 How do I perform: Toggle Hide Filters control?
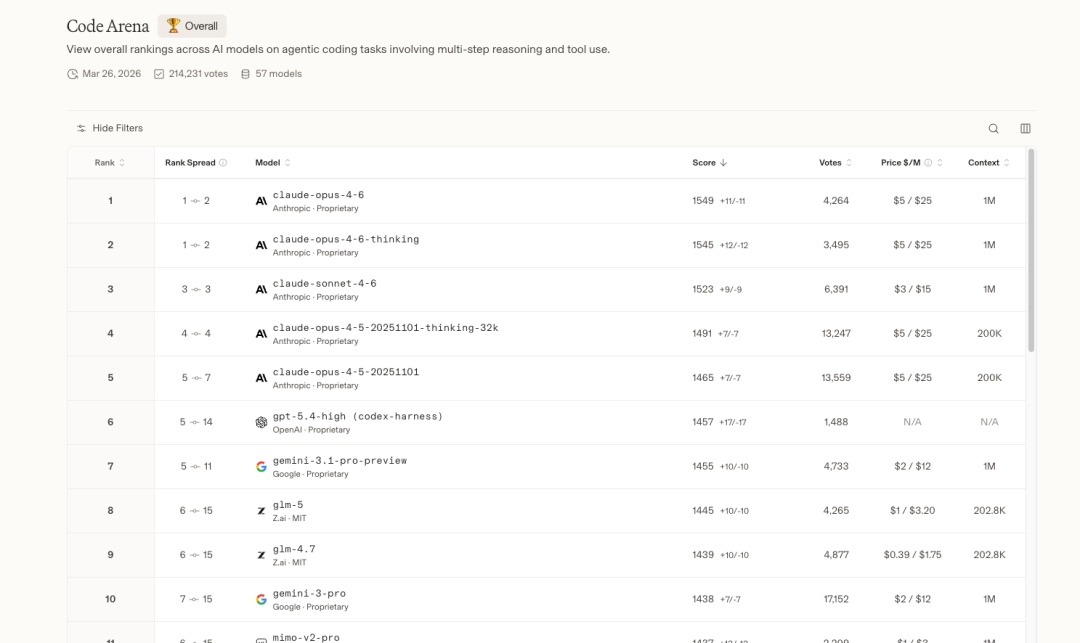(x=110, y=128)
